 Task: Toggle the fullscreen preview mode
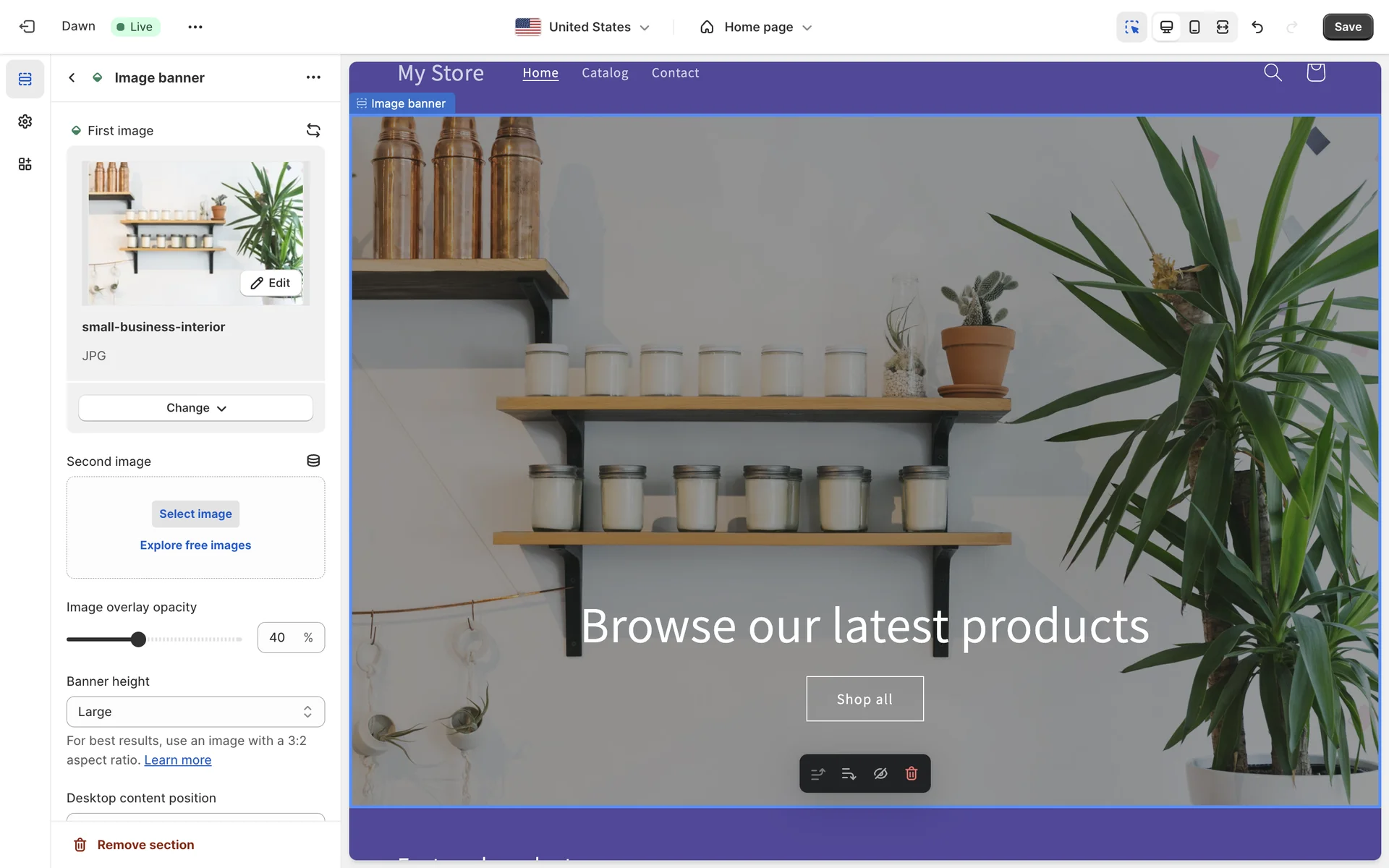tap(1222, 27)
